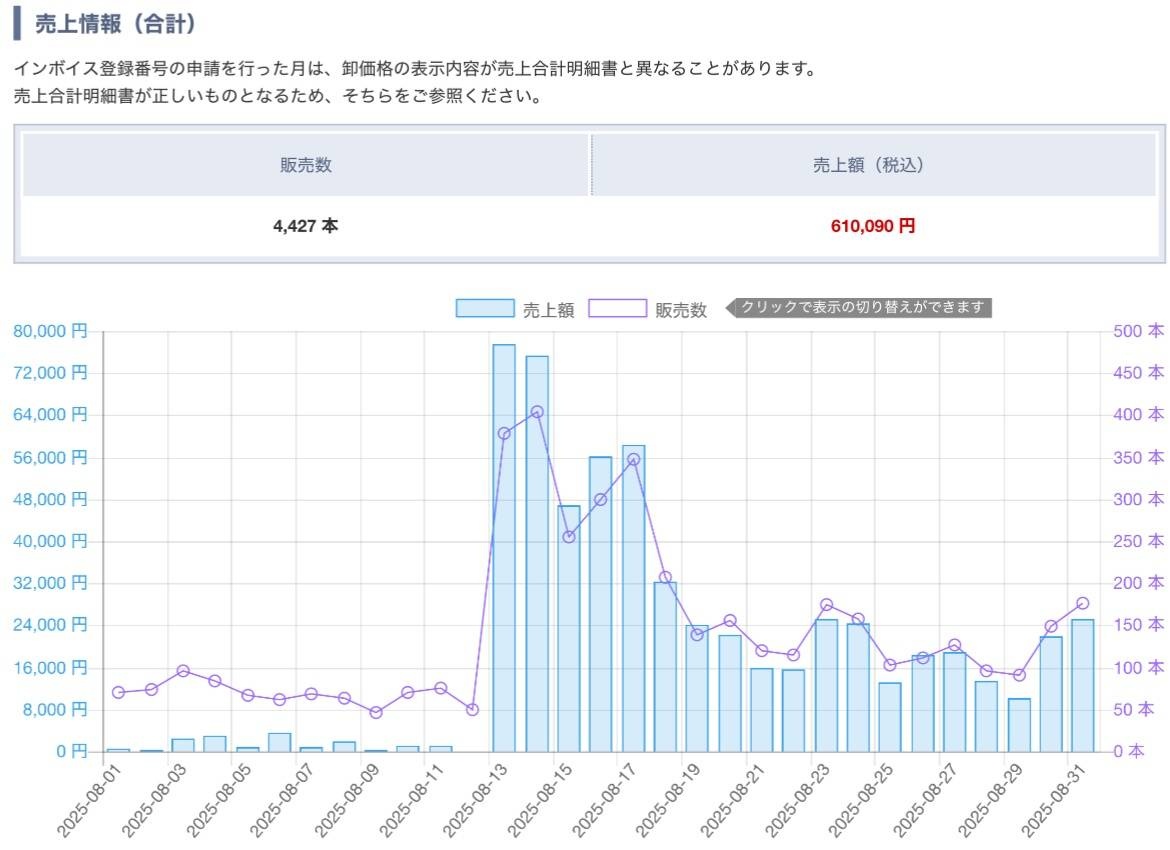Click the 売上情報（合計） section heading
The height and width of the screenshot is (850, 1170).
(x=116, y=24)
